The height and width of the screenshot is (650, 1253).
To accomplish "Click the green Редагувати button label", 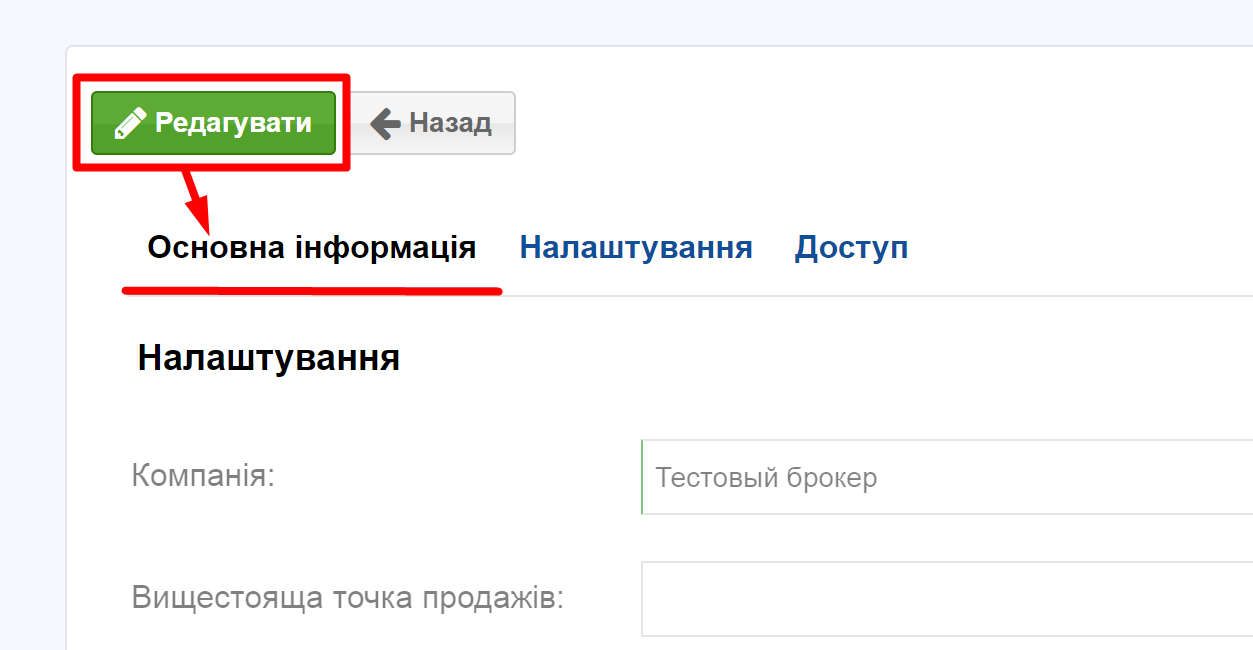I will click(x=233, y=123).
